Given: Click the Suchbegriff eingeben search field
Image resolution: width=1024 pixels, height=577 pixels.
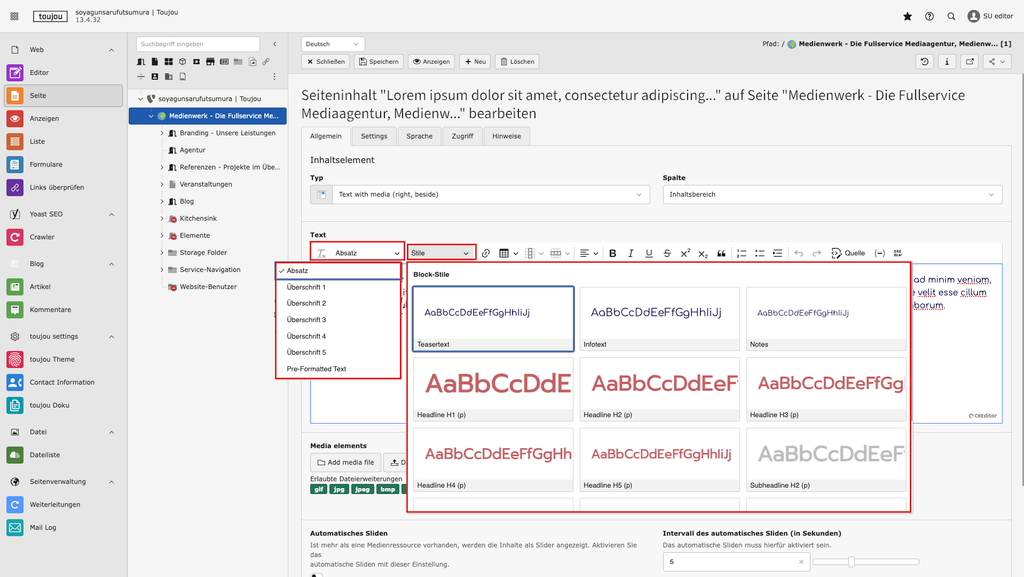Looking at the screenshot, I should coord(198,44).
